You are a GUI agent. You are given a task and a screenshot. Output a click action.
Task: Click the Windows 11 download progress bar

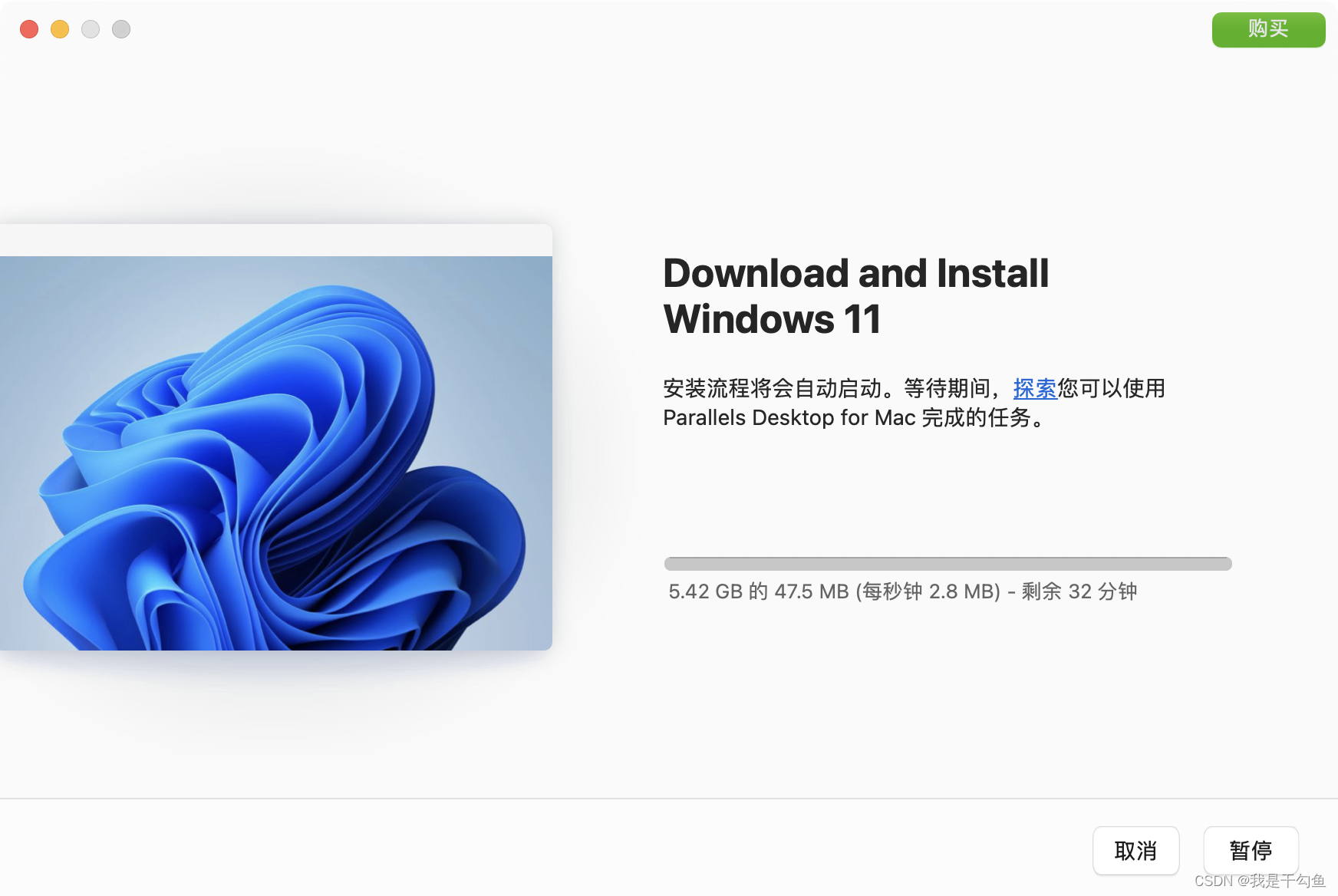tap(947, 564)
